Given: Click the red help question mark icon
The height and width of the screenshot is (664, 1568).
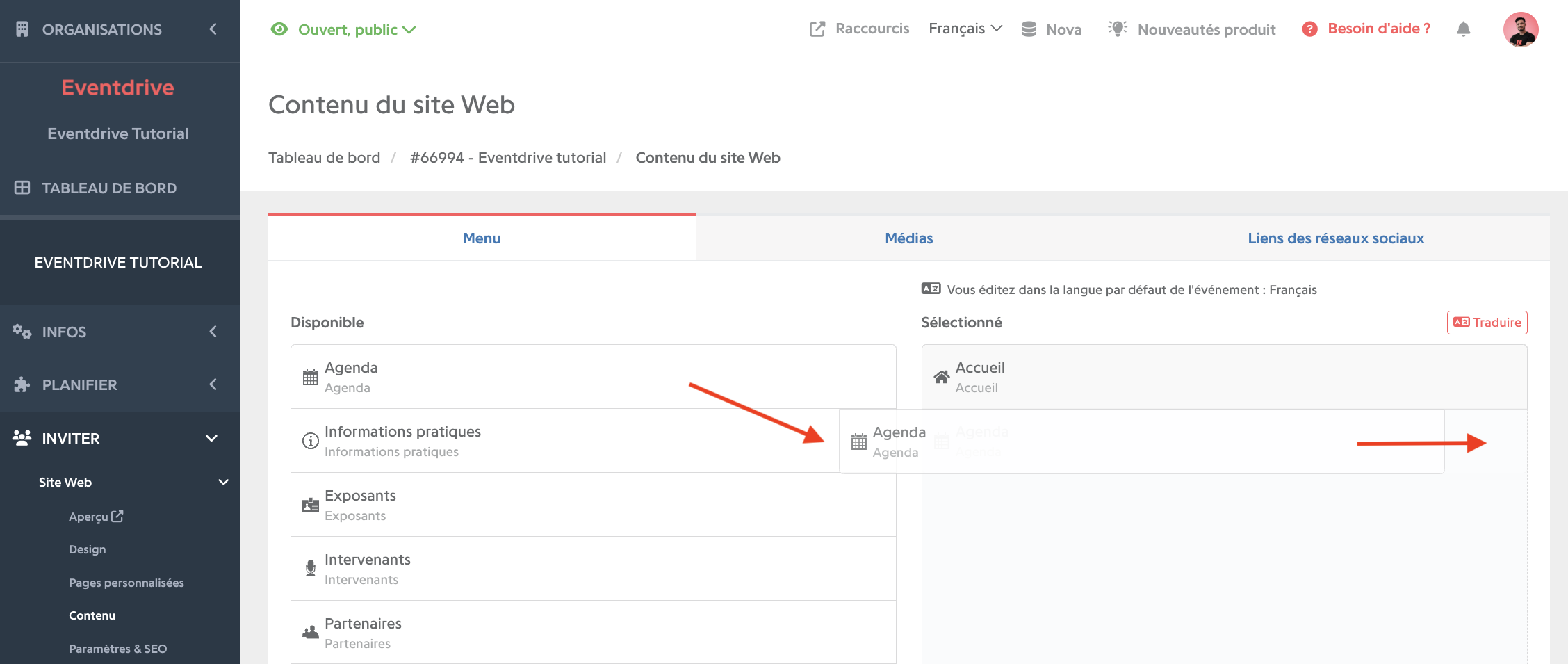Looking at the screenshot, I should pyautogui.click(x=1309, y=29).
